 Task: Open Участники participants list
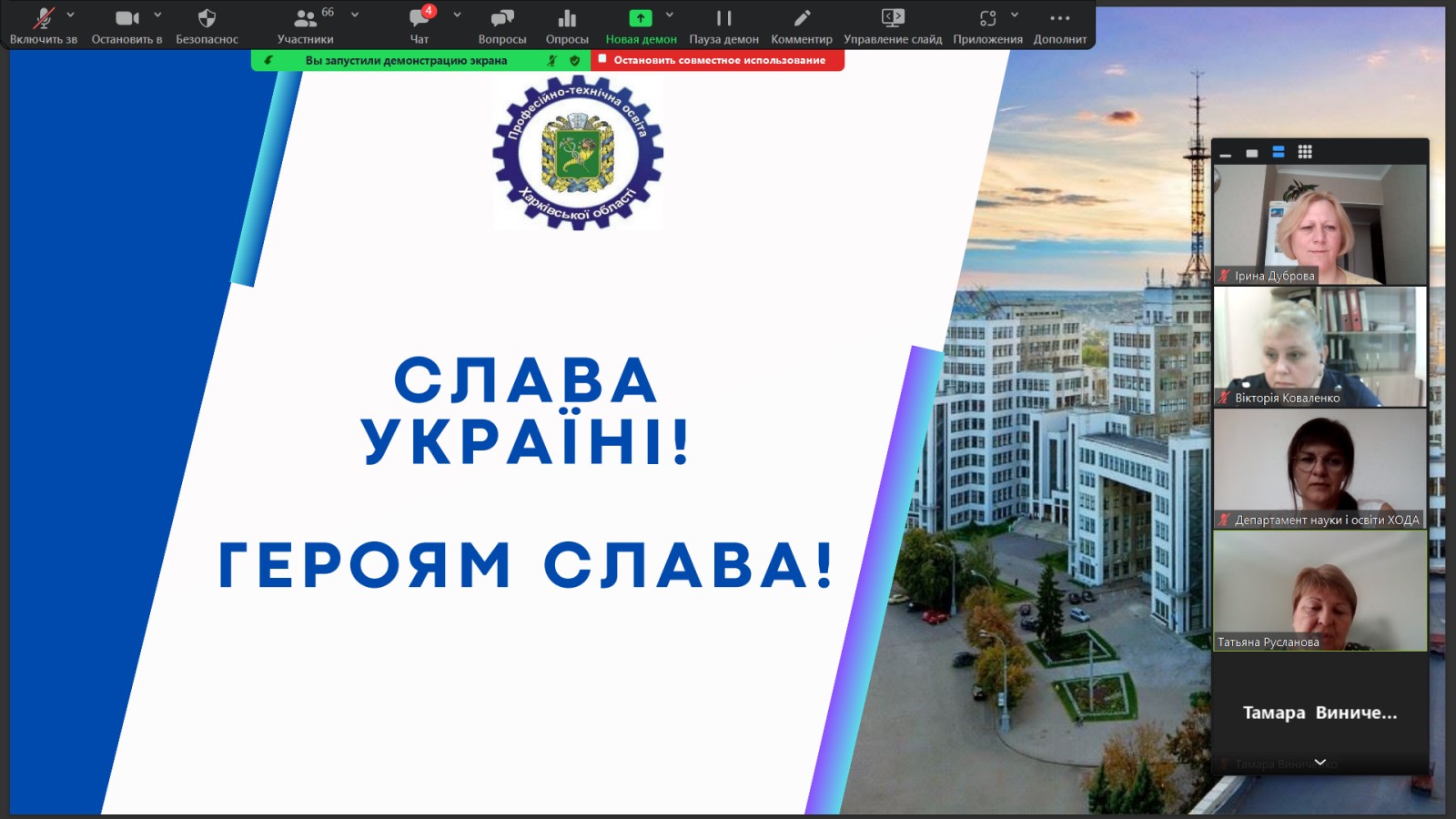305,25
